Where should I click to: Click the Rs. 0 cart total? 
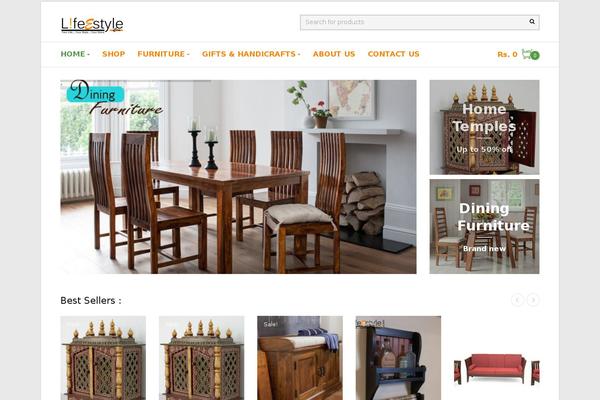pyautogui.click(x=507, y=54)
